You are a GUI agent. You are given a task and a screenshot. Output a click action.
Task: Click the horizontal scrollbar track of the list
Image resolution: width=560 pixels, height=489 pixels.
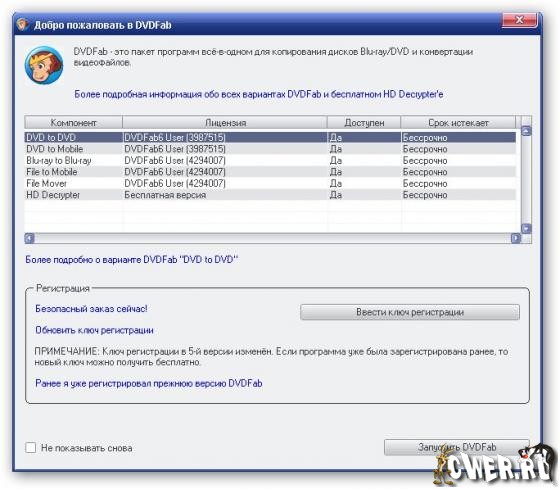coord(272,238)
